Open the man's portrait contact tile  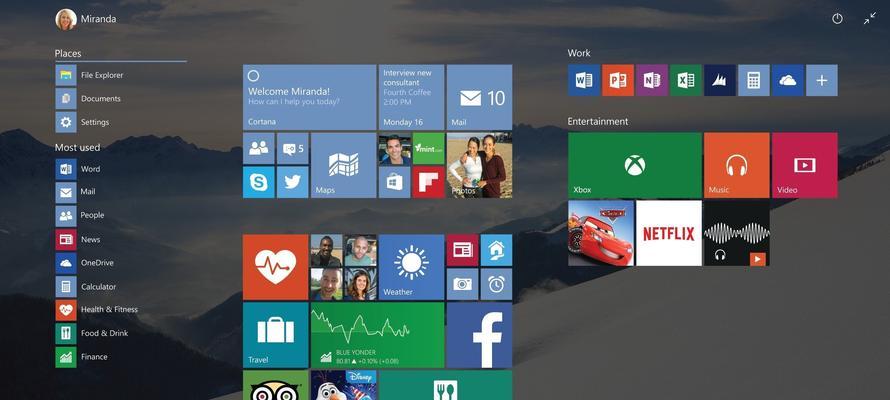[394, 148]
